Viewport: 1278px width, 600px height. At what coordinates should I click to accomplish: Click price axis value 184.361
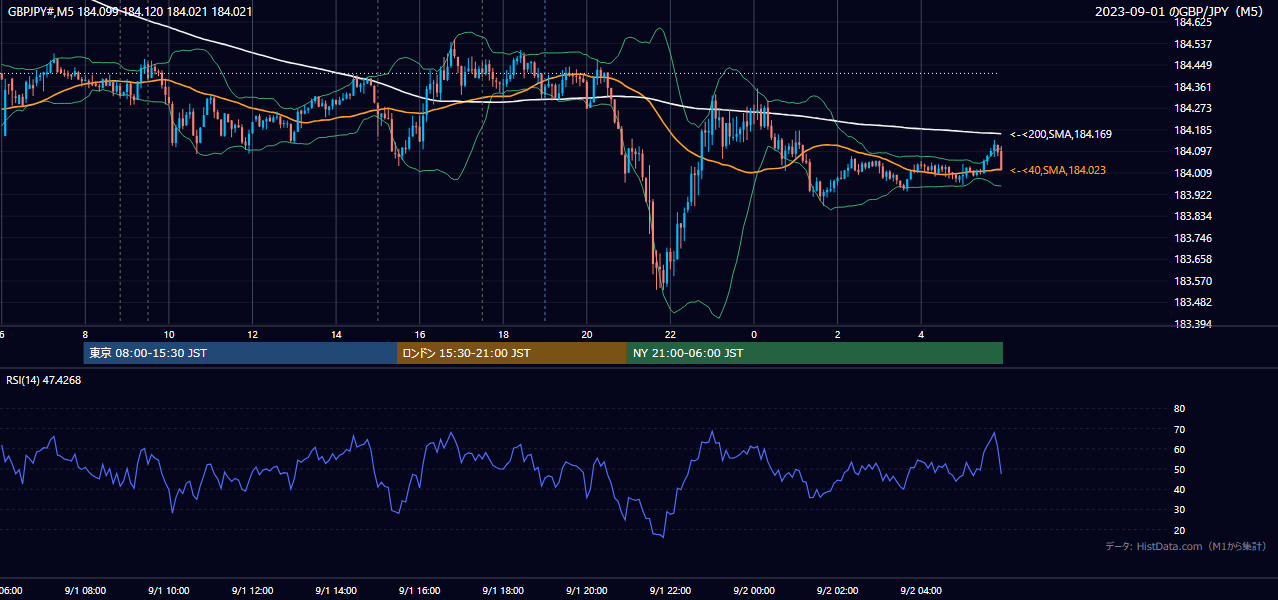point(1192,87)
